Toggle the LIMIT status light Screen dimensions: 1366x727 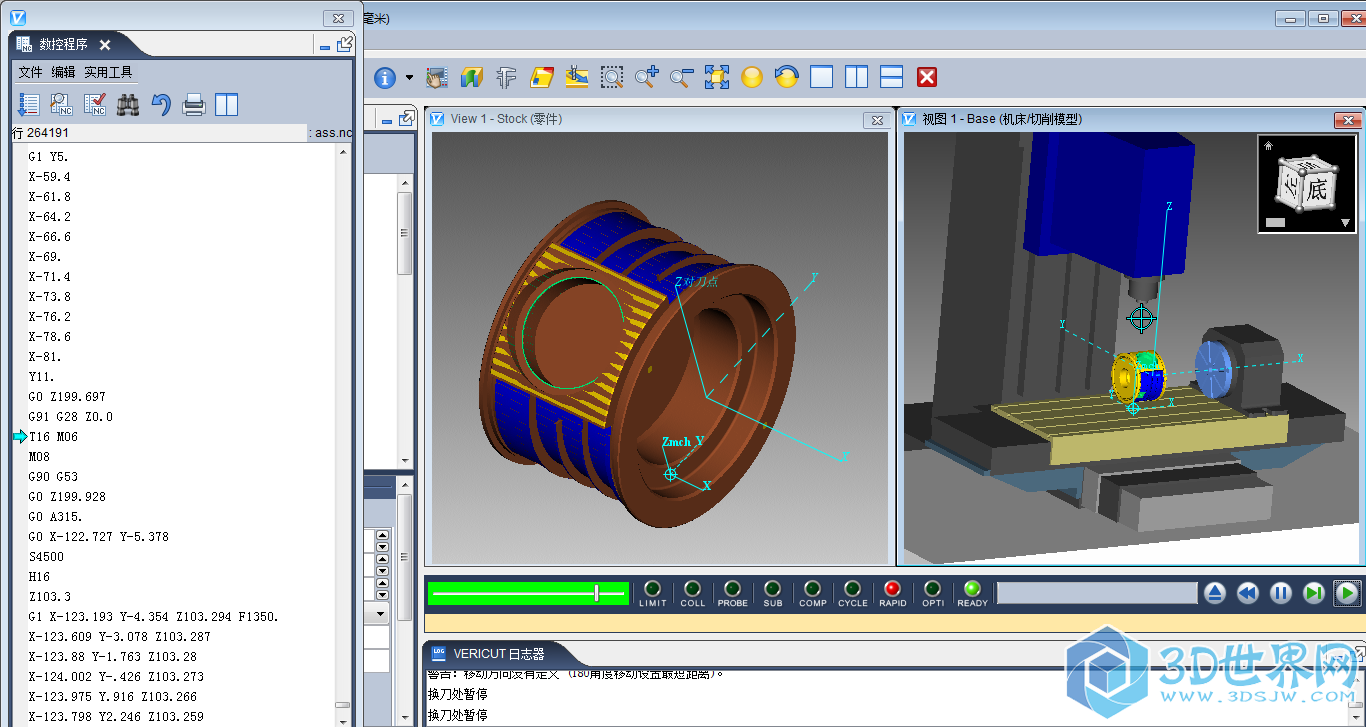pyautogui.click(x=653, y=589)
